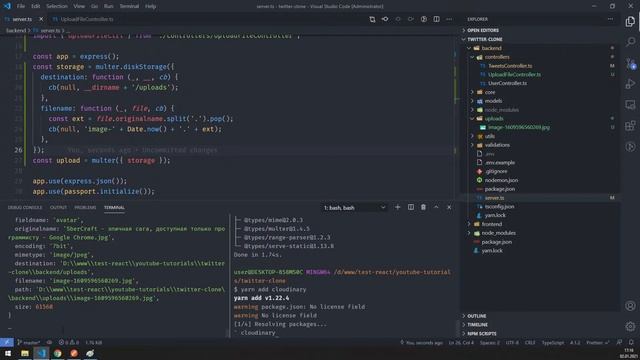The width and height of the screenshot is (640, 360).
Task: Click VS Code taskbar icon
Action: tap(41, 353)
